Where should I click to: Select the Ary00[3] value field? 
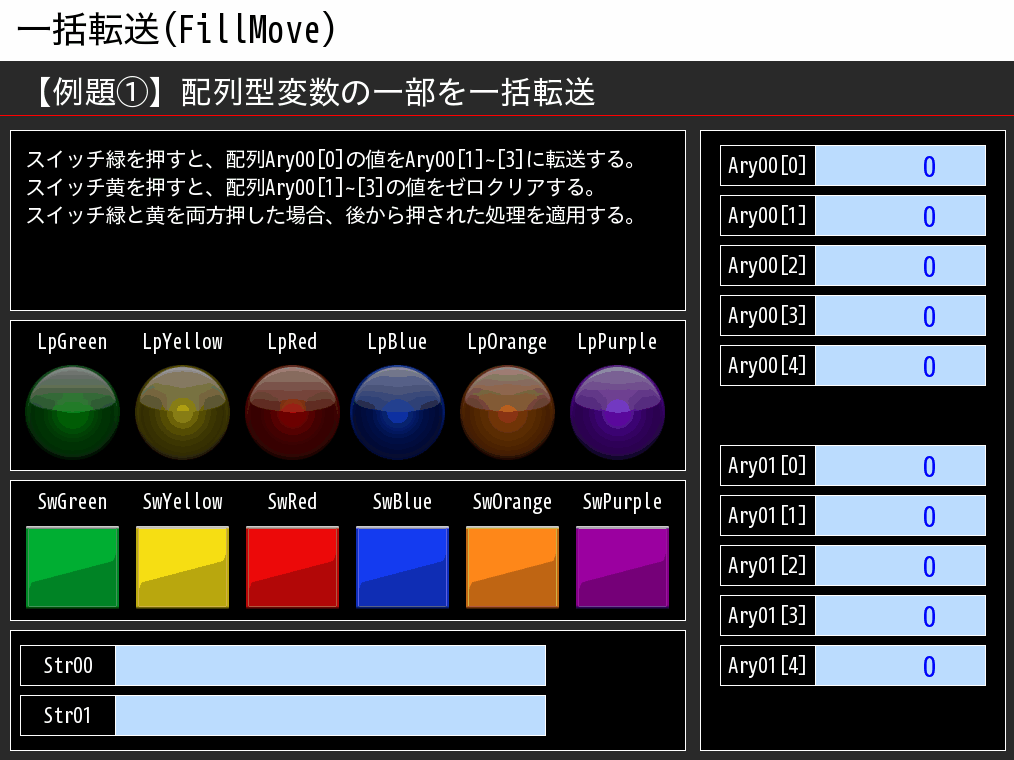(900, 316)
